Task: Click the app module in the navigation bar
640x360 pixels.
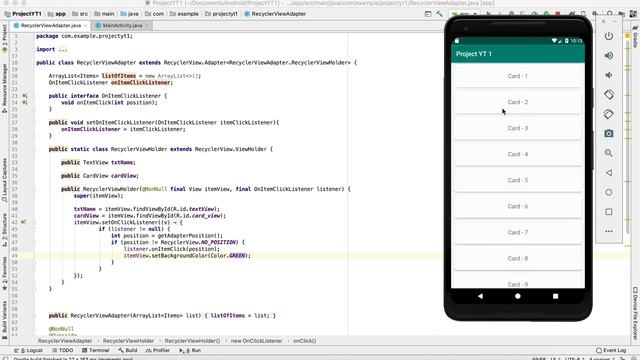Action: tap(57, 14)
